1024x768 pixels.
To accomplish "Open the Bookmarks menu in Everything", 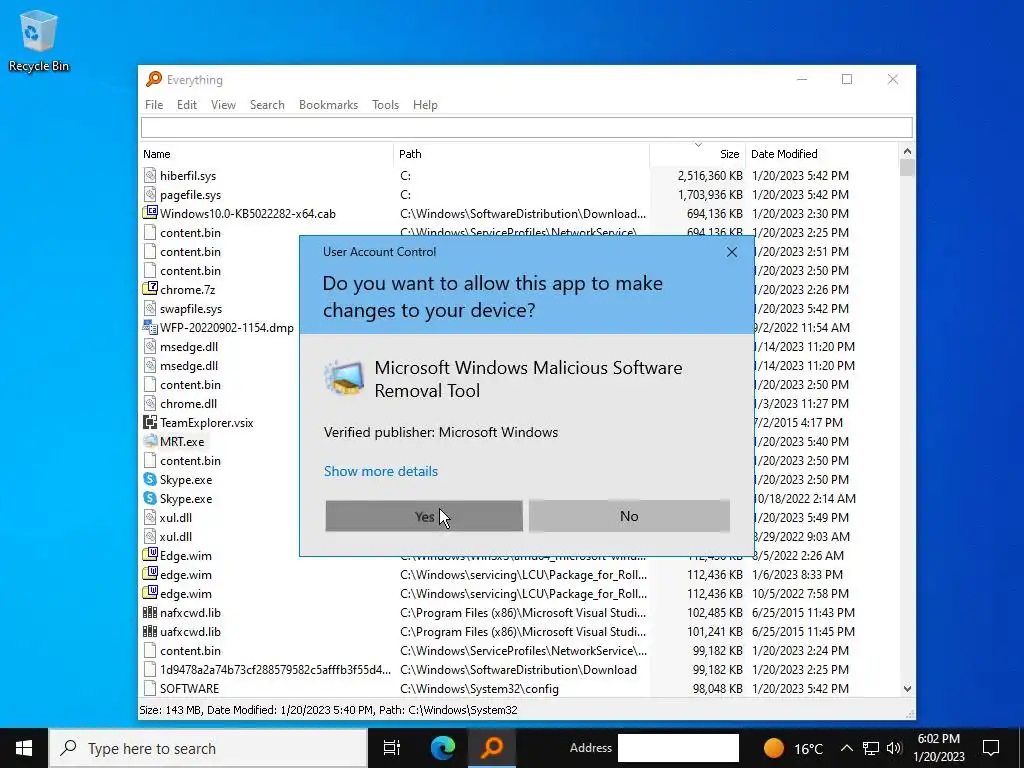I will 328,104.
